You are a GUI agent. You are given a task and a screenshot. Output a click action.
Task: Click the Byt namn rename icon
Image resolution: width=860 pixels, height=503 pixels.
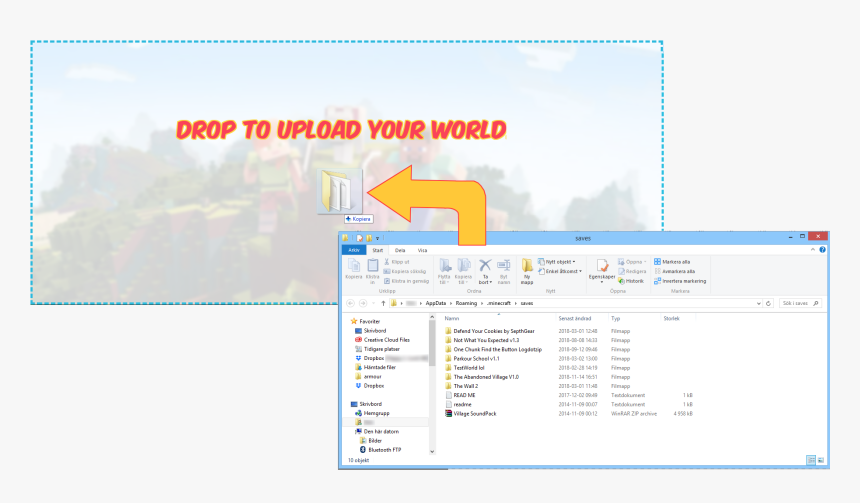click(503, 266)
